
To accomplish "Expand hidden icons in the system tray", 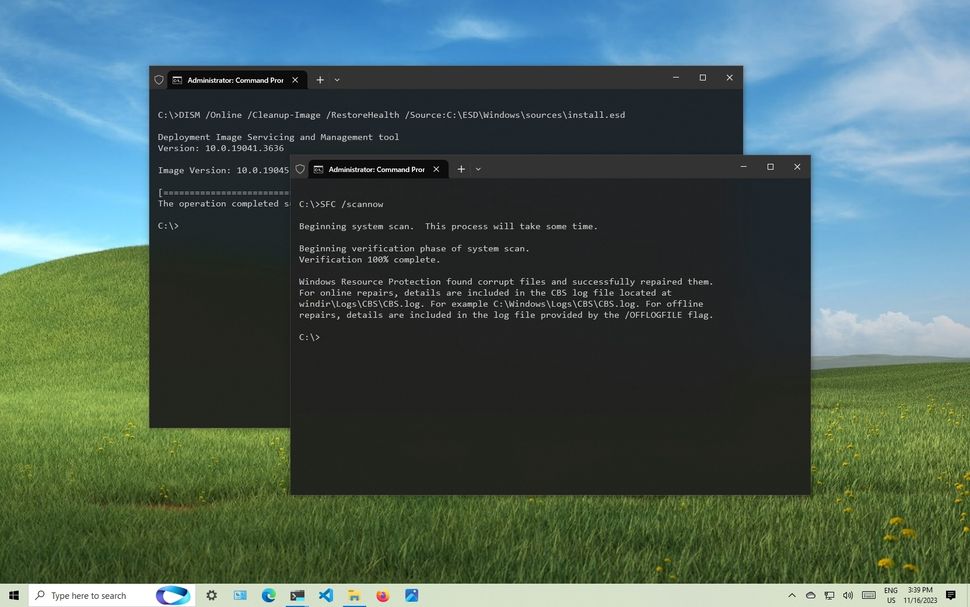I will click(792, 595).
